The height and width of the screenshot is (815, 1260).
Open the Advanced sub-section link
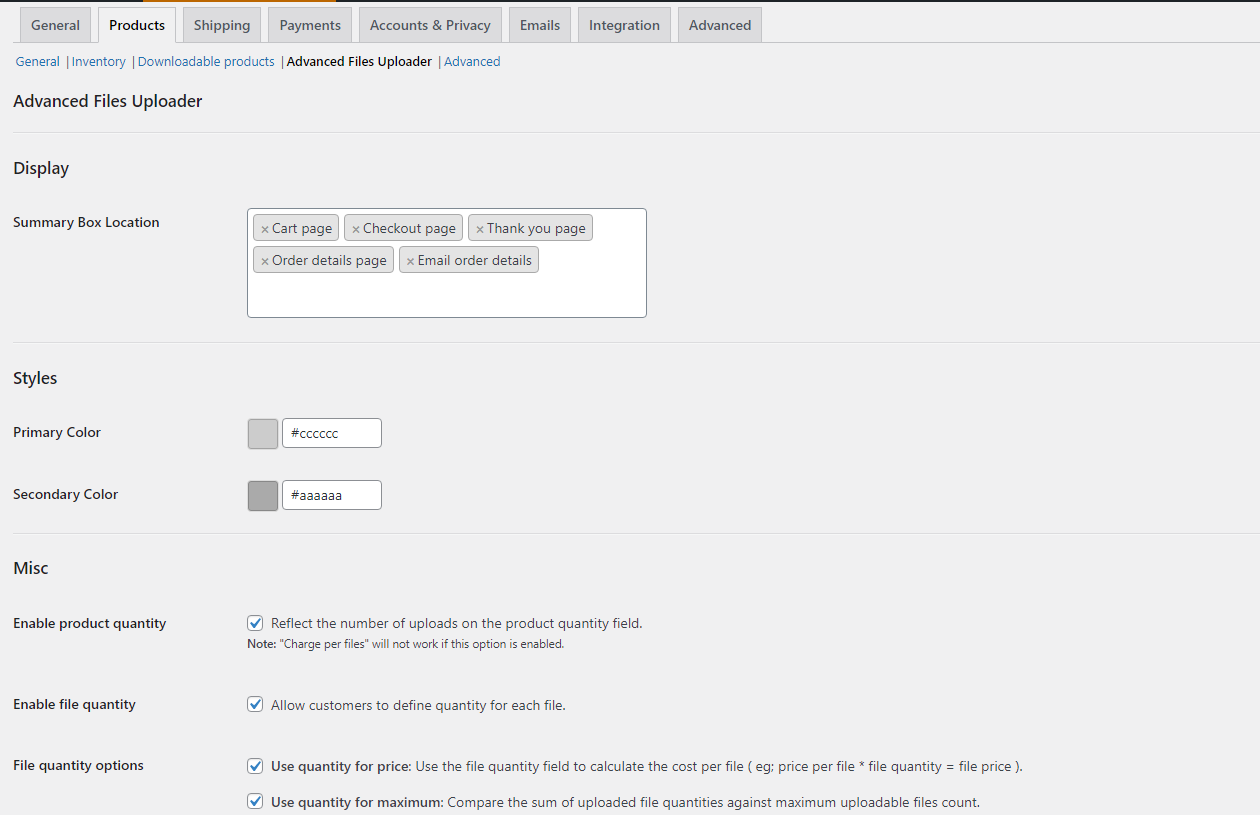[472, 62]
